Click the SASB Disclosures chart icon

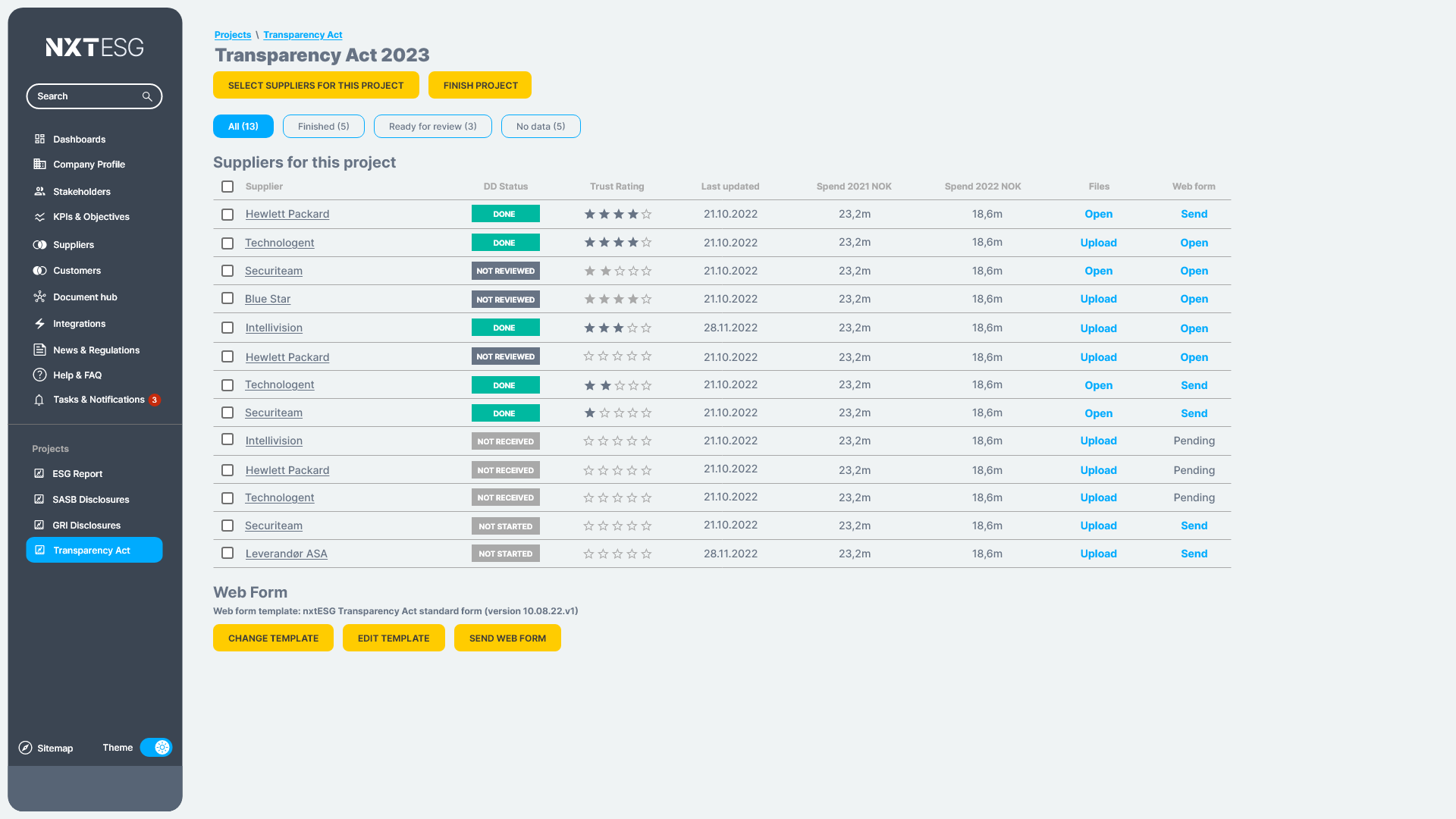click(x=39, y=499)
